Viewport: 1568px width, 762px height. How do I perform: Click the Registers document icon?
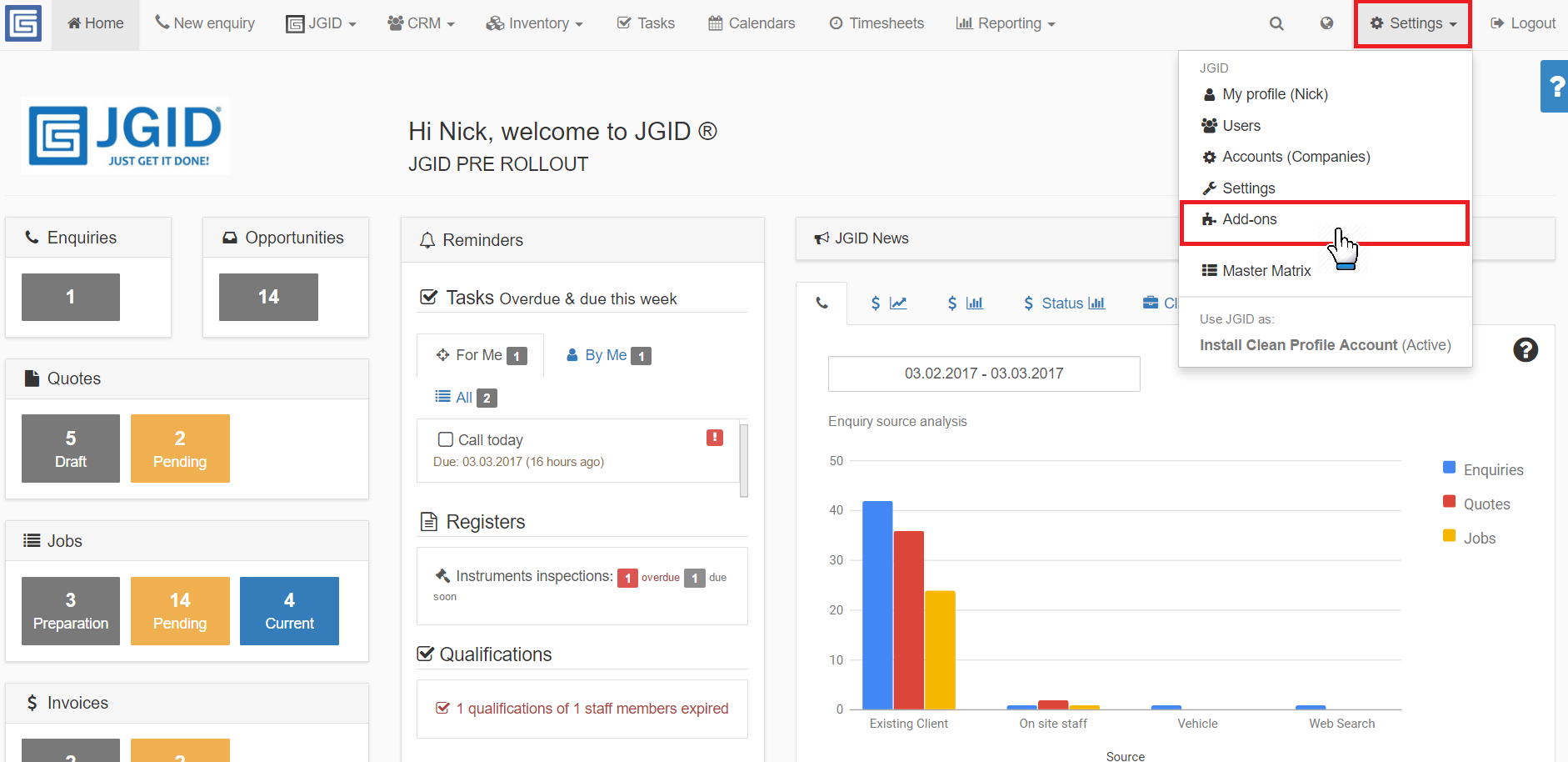pyautogui.click(x=429, y=522)
